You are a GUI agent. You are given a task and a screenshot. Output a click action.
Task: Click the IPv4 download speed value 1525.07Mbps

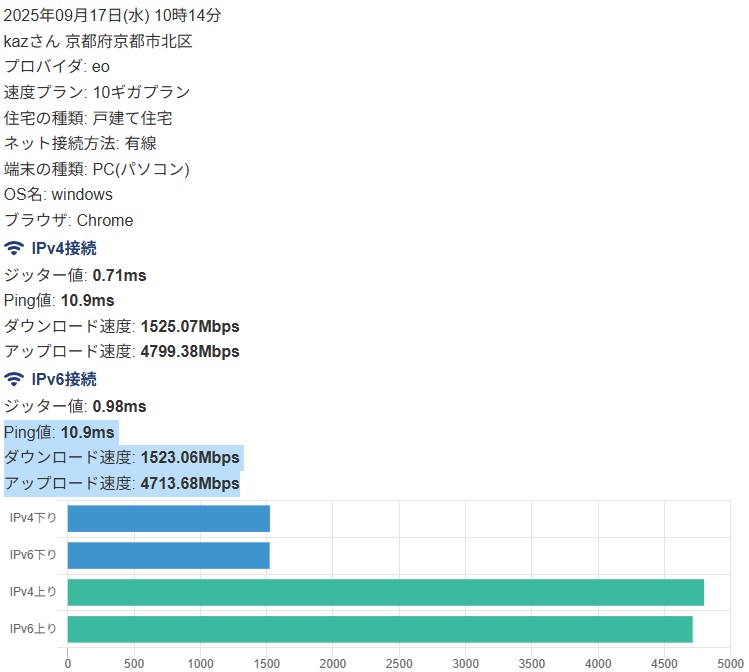[190, 326]
